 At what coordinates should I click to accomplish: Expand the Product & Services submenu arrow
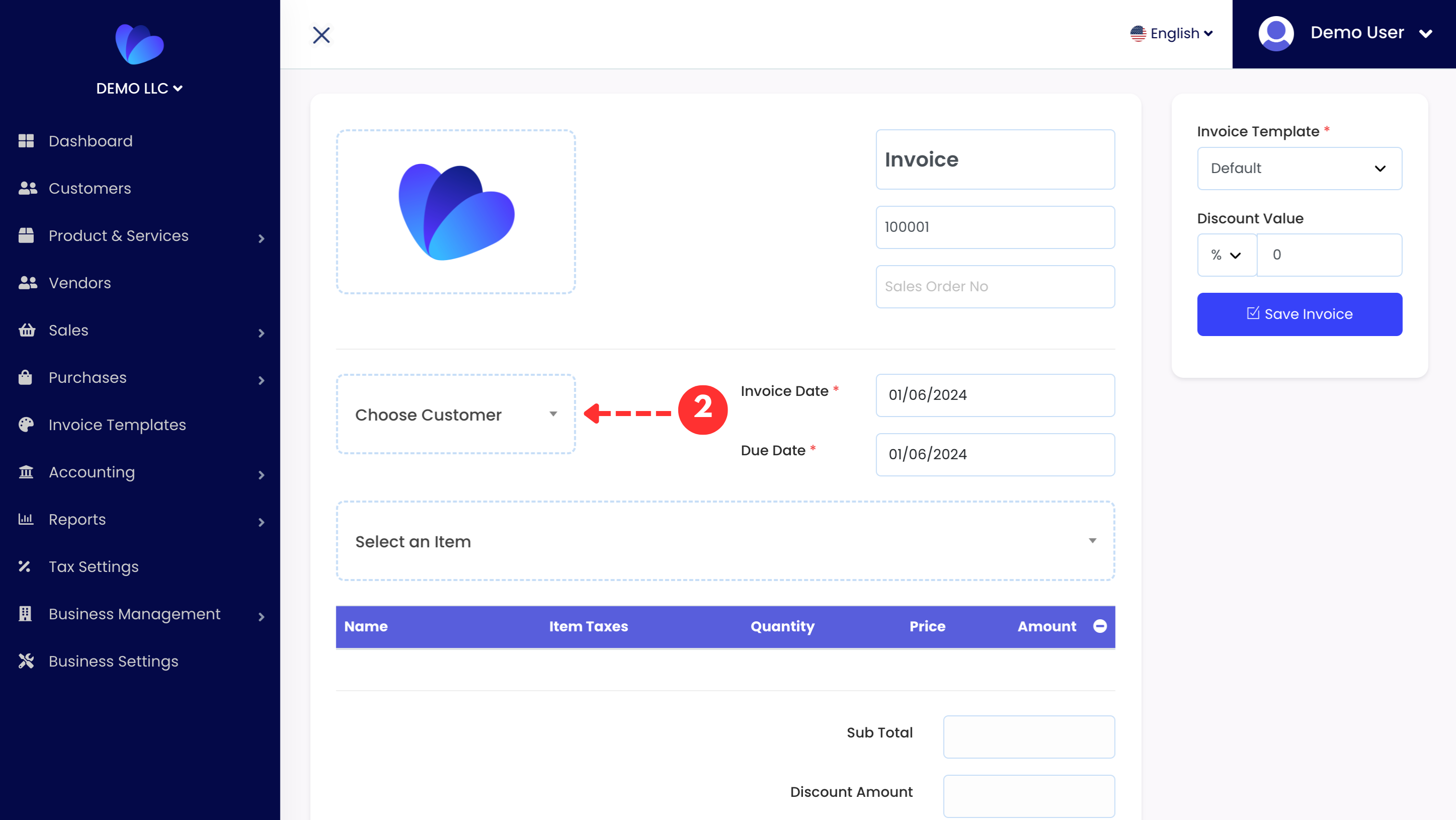tap(261, 238)
